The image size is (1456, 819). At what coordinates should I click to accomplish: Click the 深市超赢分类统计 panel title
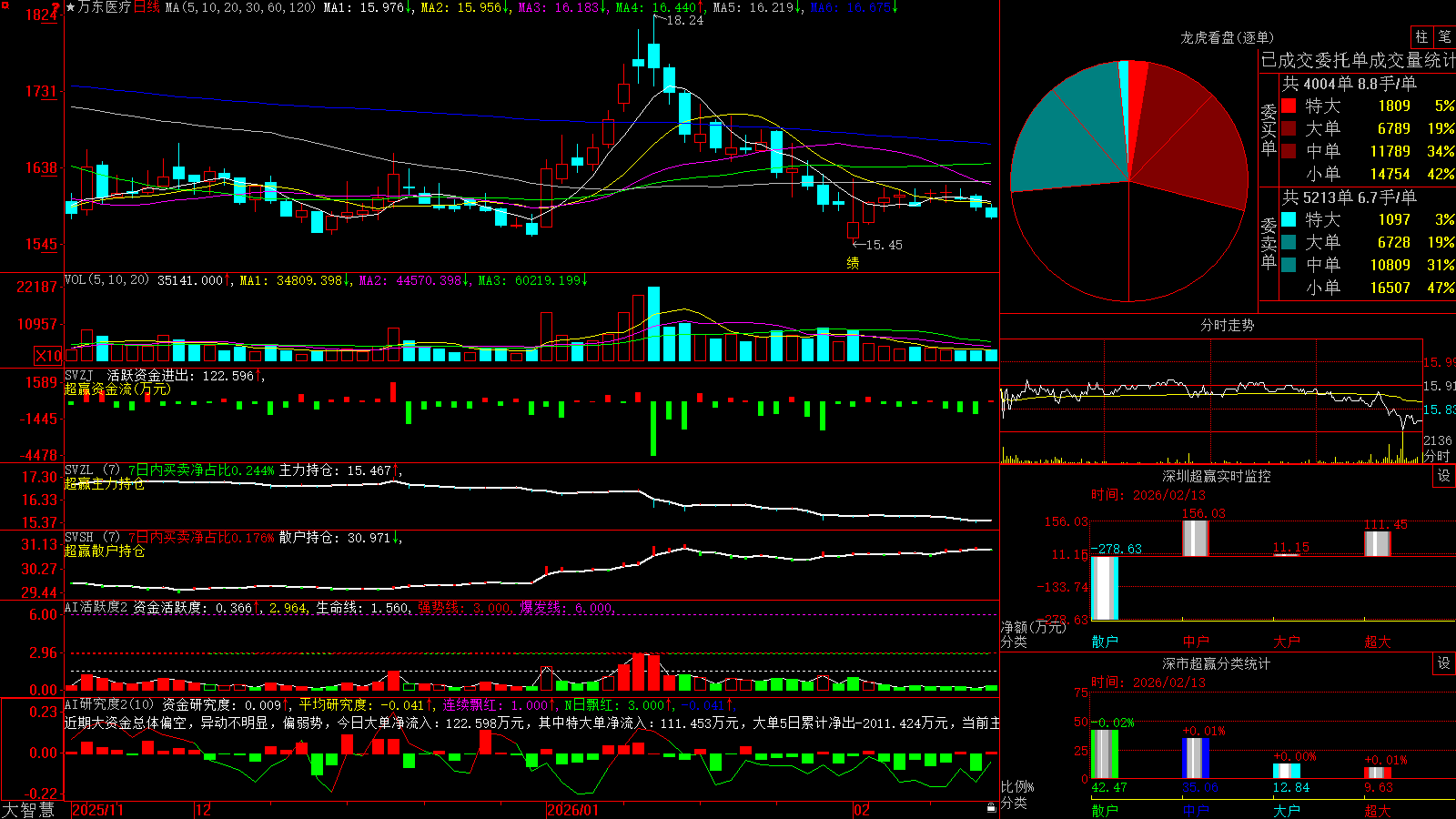[1216, 663]
